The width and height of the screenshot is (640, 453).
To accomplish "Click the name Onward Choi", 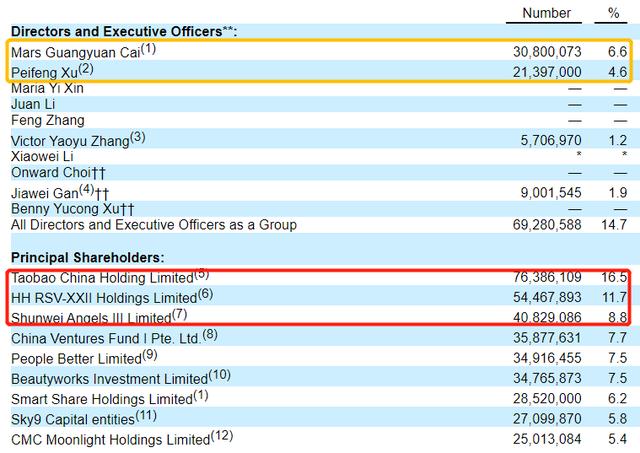I will [x=51, y=173].
